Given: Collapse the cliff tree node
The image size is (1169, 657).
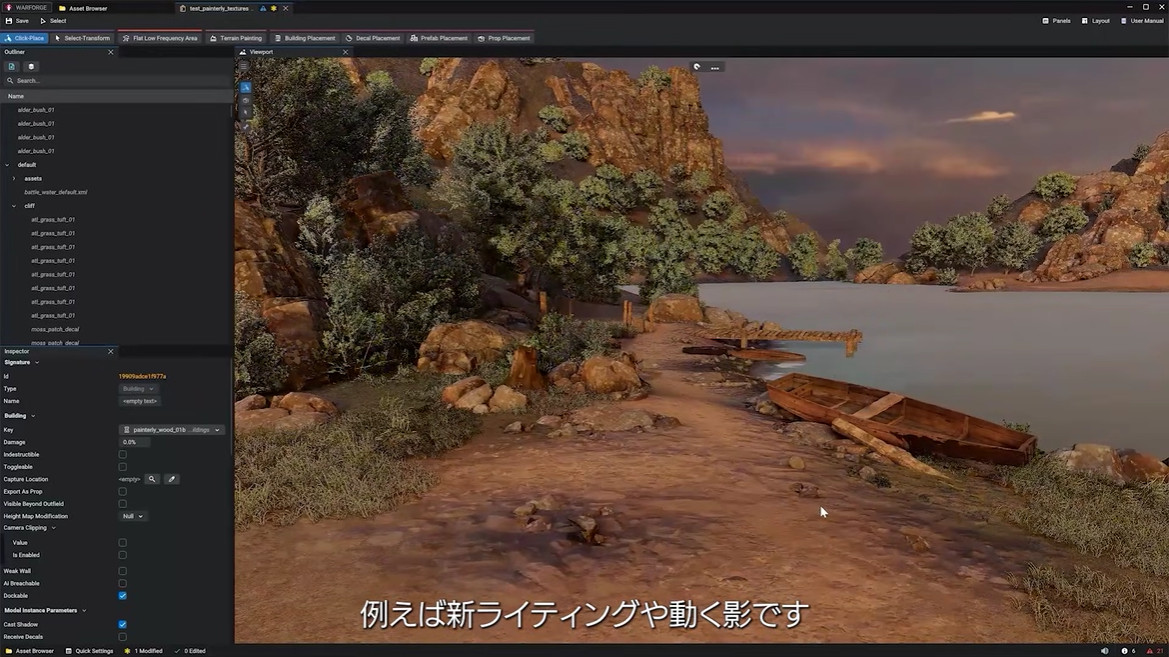Looking at the screenshot, I should 14,206.
